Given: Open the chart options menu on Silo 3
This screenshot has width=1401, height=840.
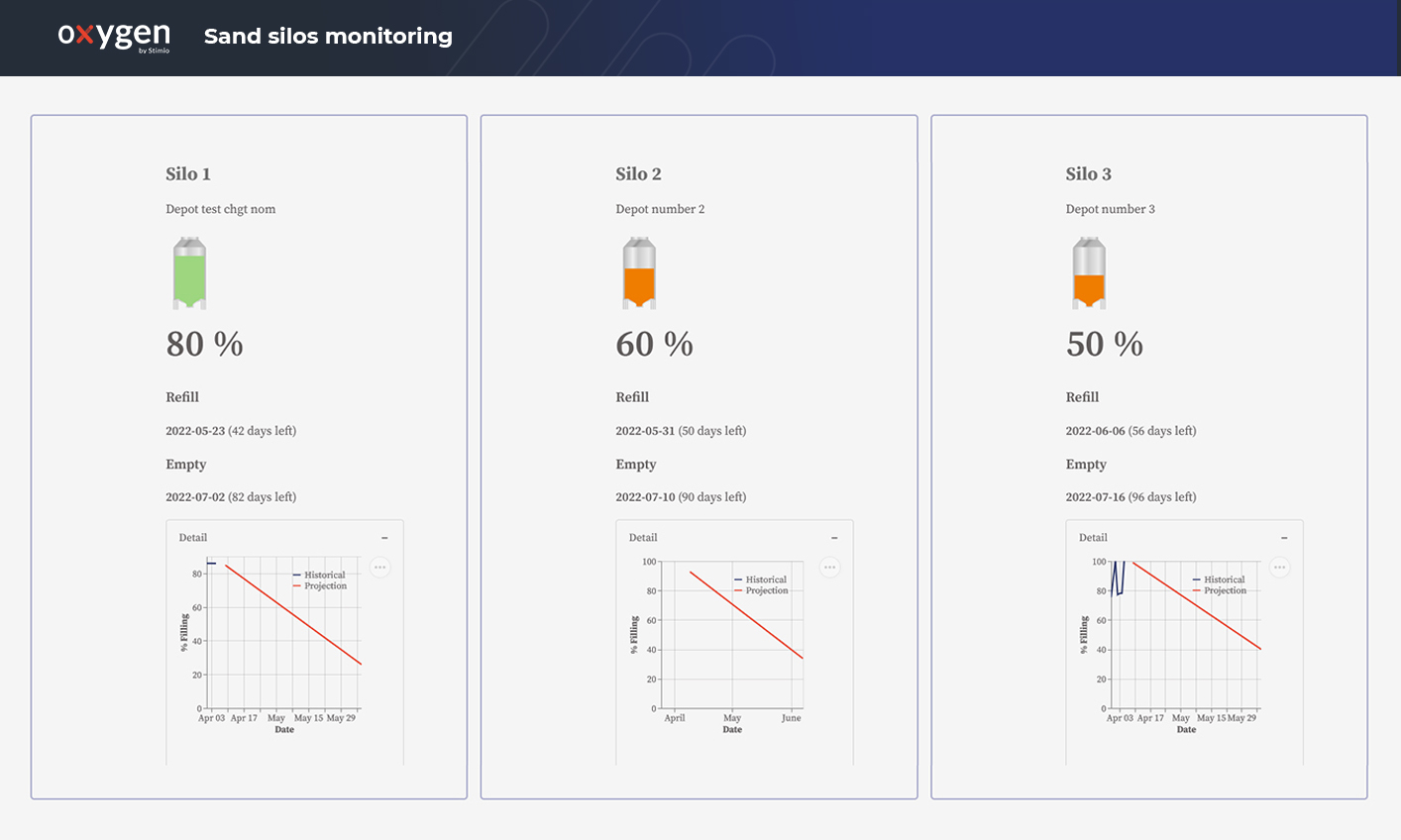Looking at the screenshot, I should point(1279,567).
